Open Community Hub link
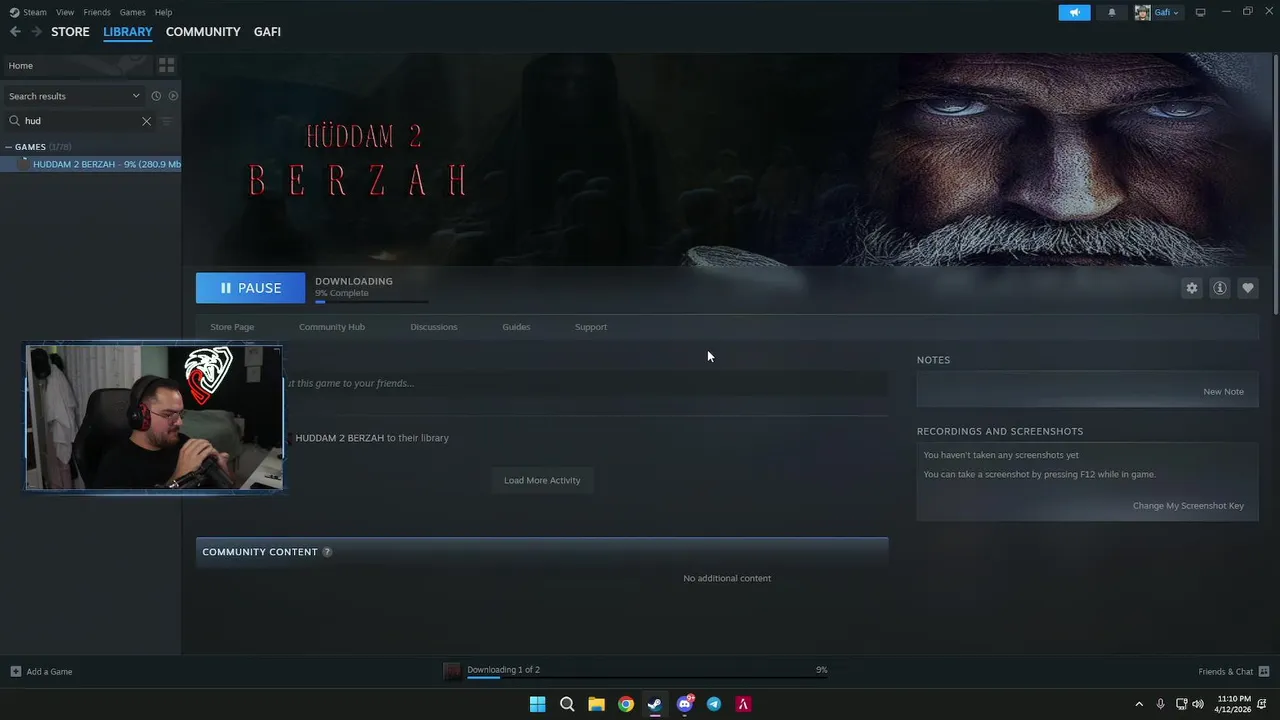Screen dimensions: 1280x720 (332, 327)
